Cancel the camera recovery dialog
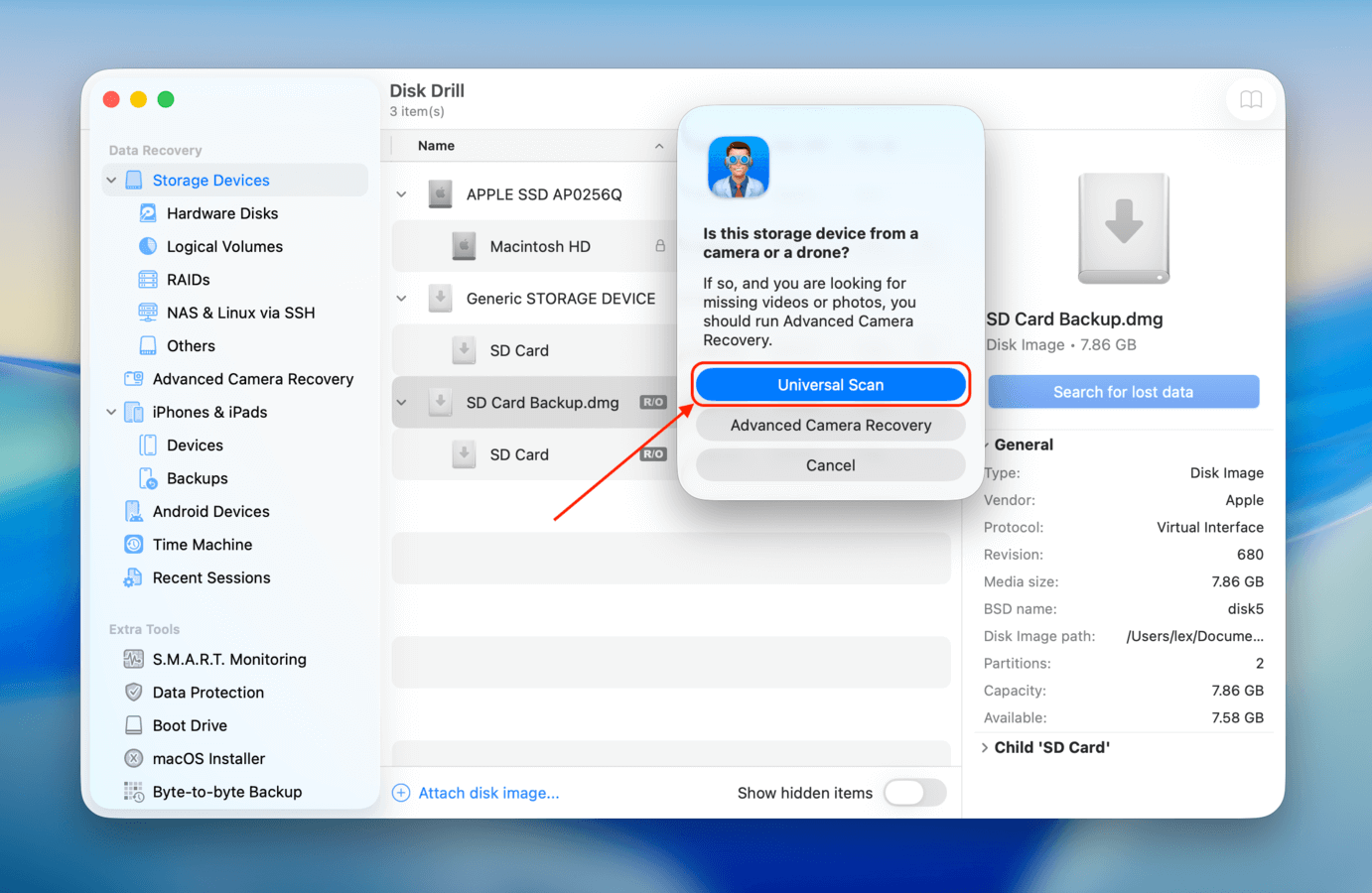 [x=830, y=464]
